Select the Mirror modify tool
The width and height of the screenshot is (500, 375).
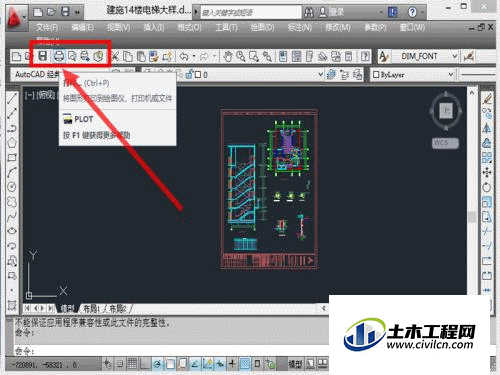(487, 128)
